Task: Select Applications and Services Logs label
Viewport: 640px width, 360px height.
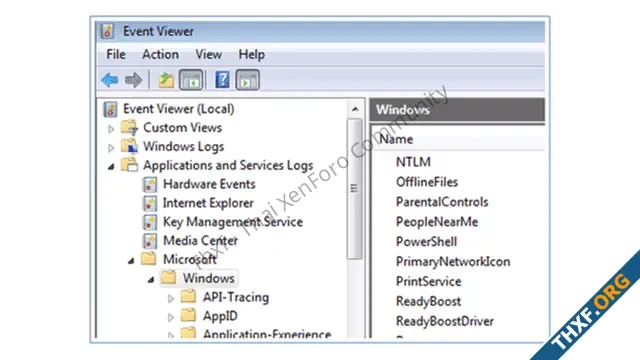Action: click(x=228, y=165)
